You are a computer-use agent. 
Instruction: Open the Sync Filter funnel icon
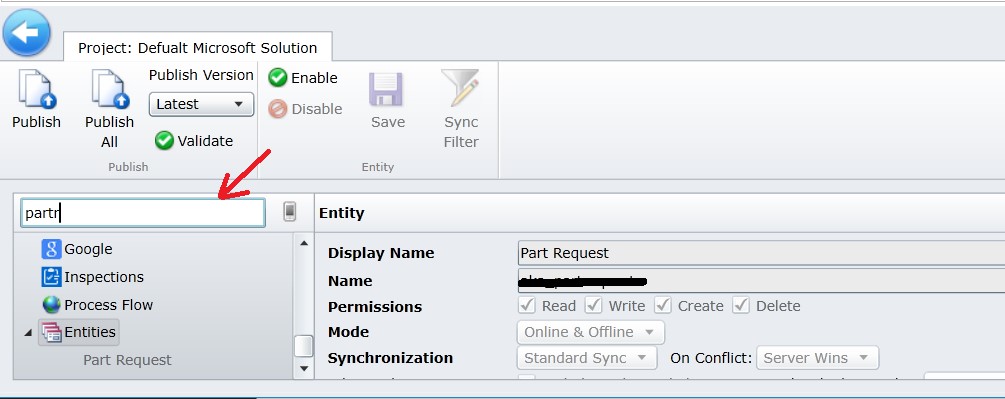(x=460, y=88)
